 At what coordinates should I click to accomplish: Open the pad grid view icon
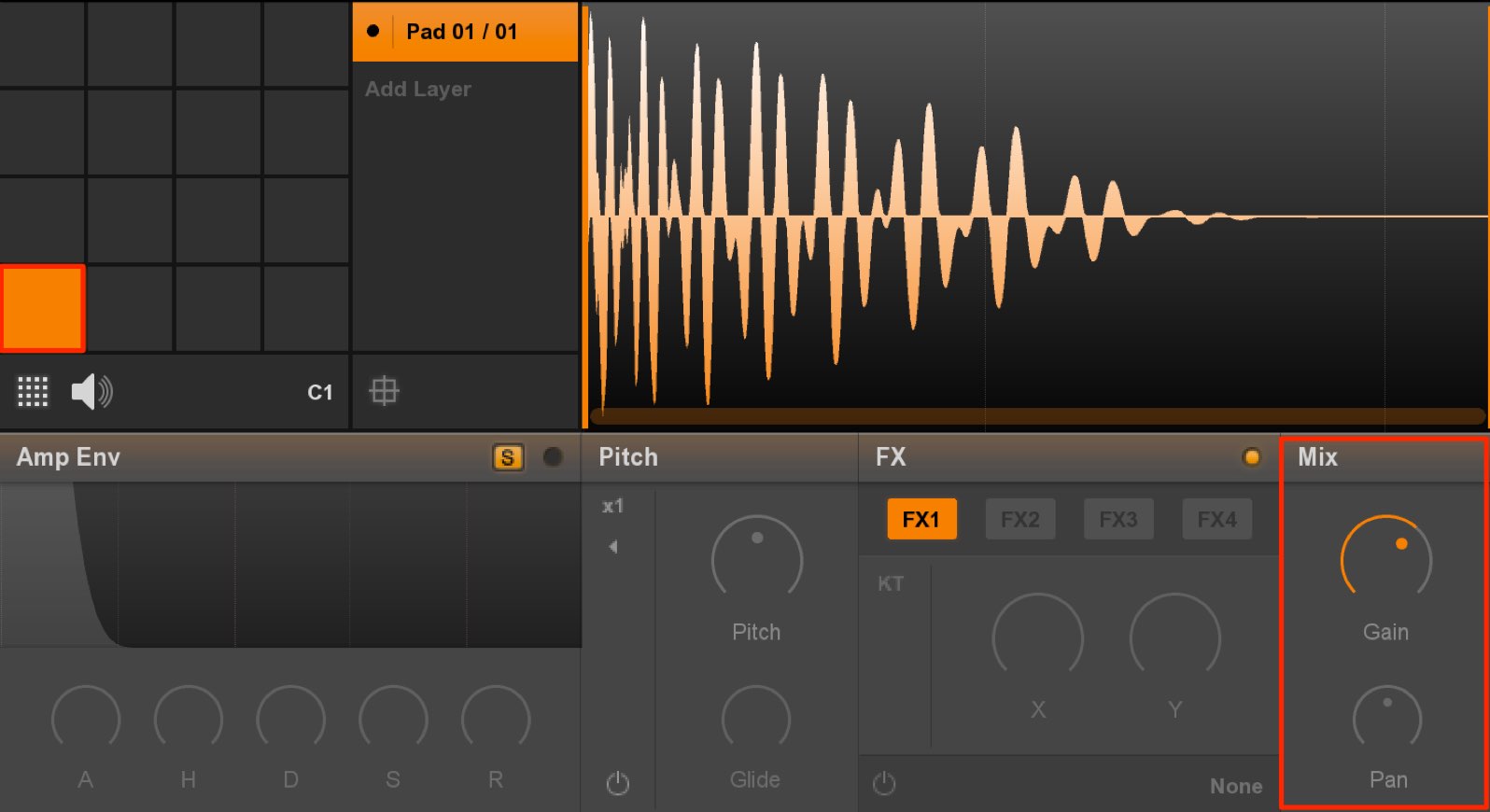[33, 392]
